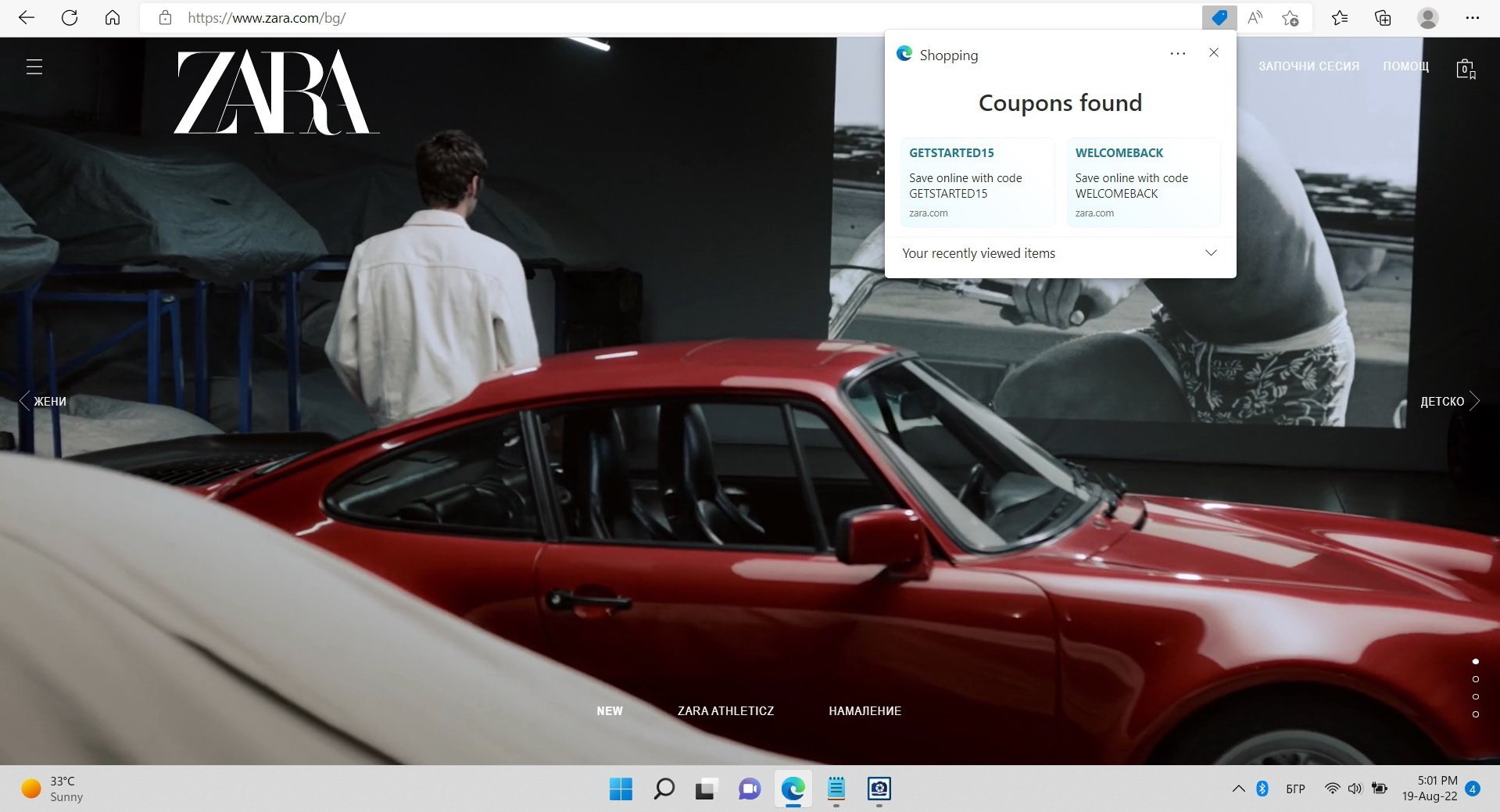Add this page to favorites
Image resolution: width=1500 pixels, height=812 pixels.
(1291, 18)
